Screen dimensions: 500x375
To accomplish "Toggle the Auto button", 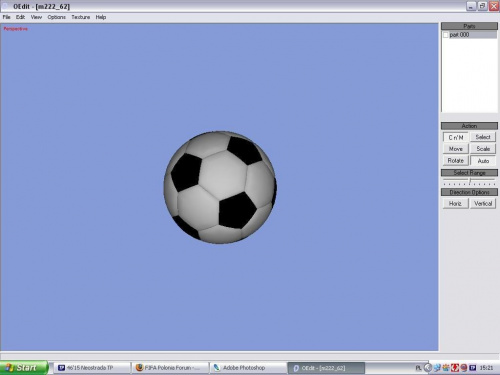I will 483,161.
